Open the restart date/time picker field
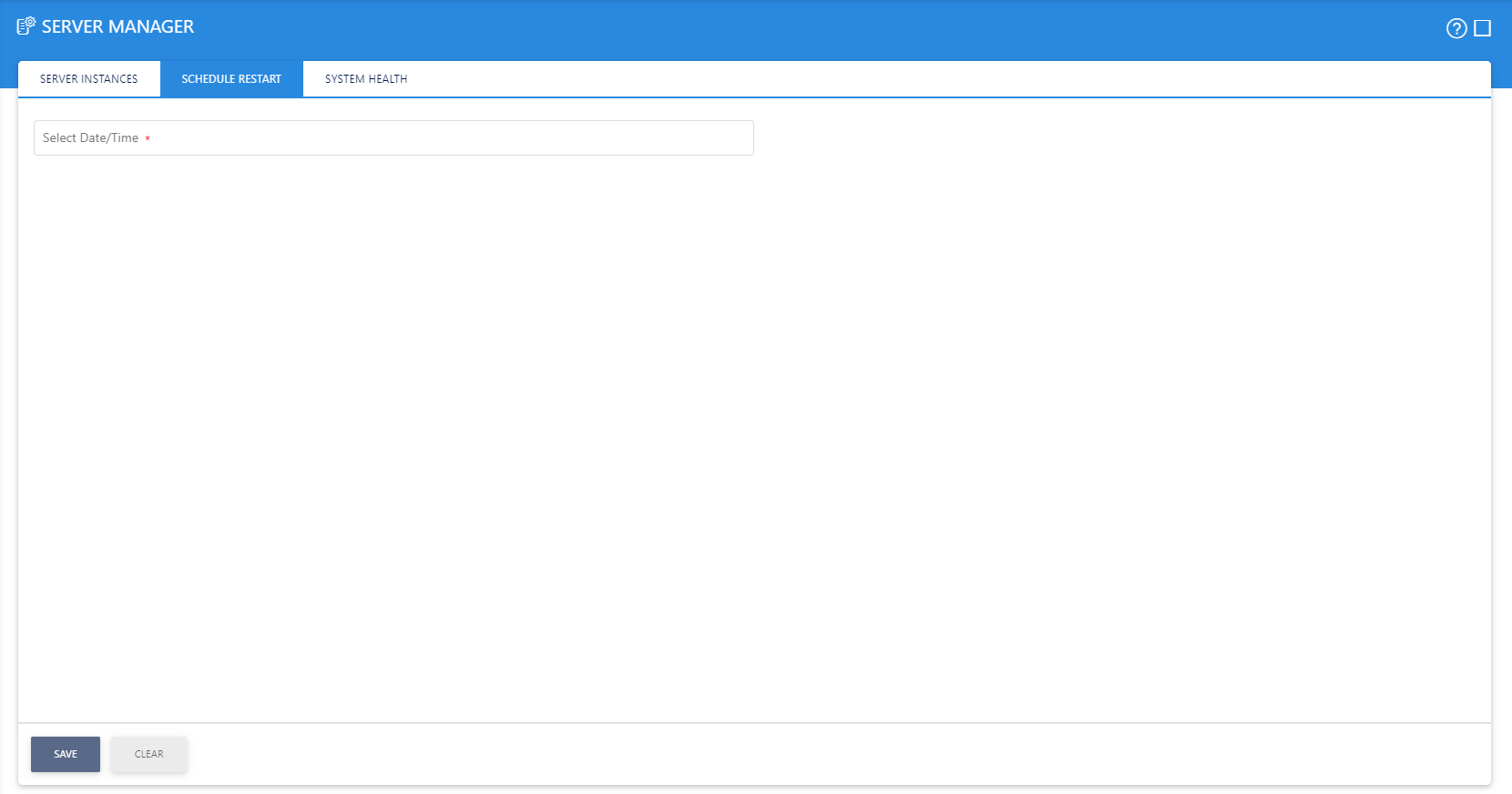The height and width of the screenshot is (794, 1512). pyautogui.click(x=393, y=138)
